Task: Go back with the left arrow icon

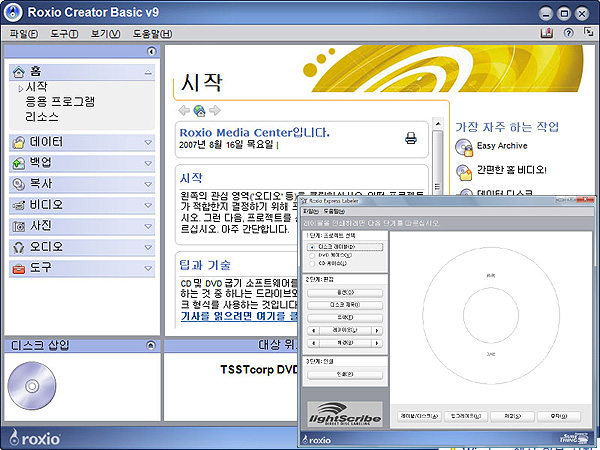Action: [x=184, y=111]
